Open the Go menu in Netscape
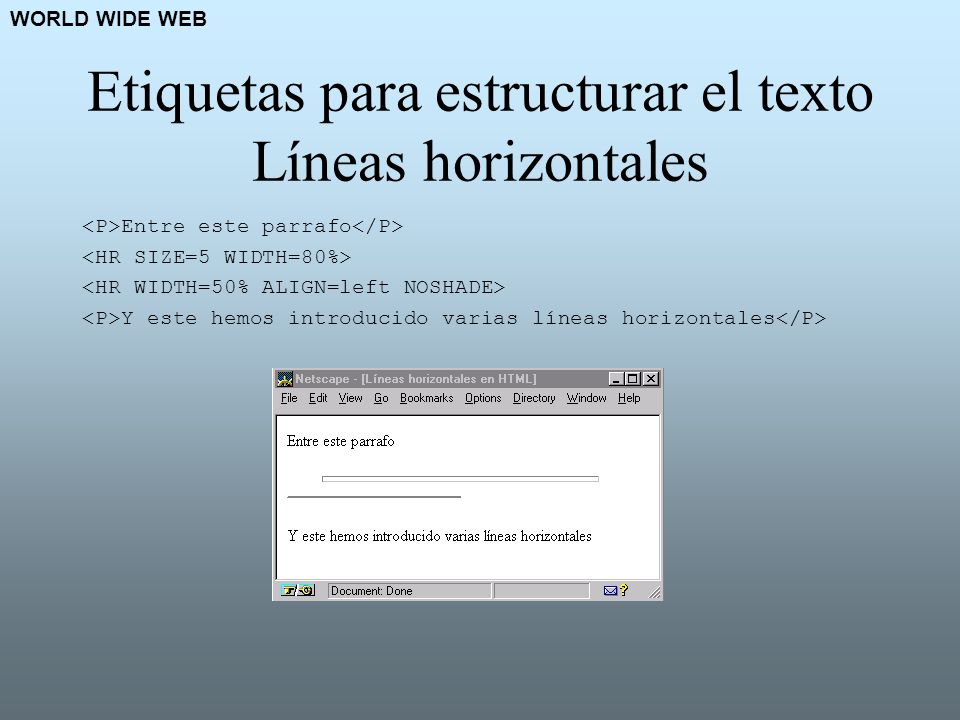This screenshot has width=960, height=720. point(381,399)
